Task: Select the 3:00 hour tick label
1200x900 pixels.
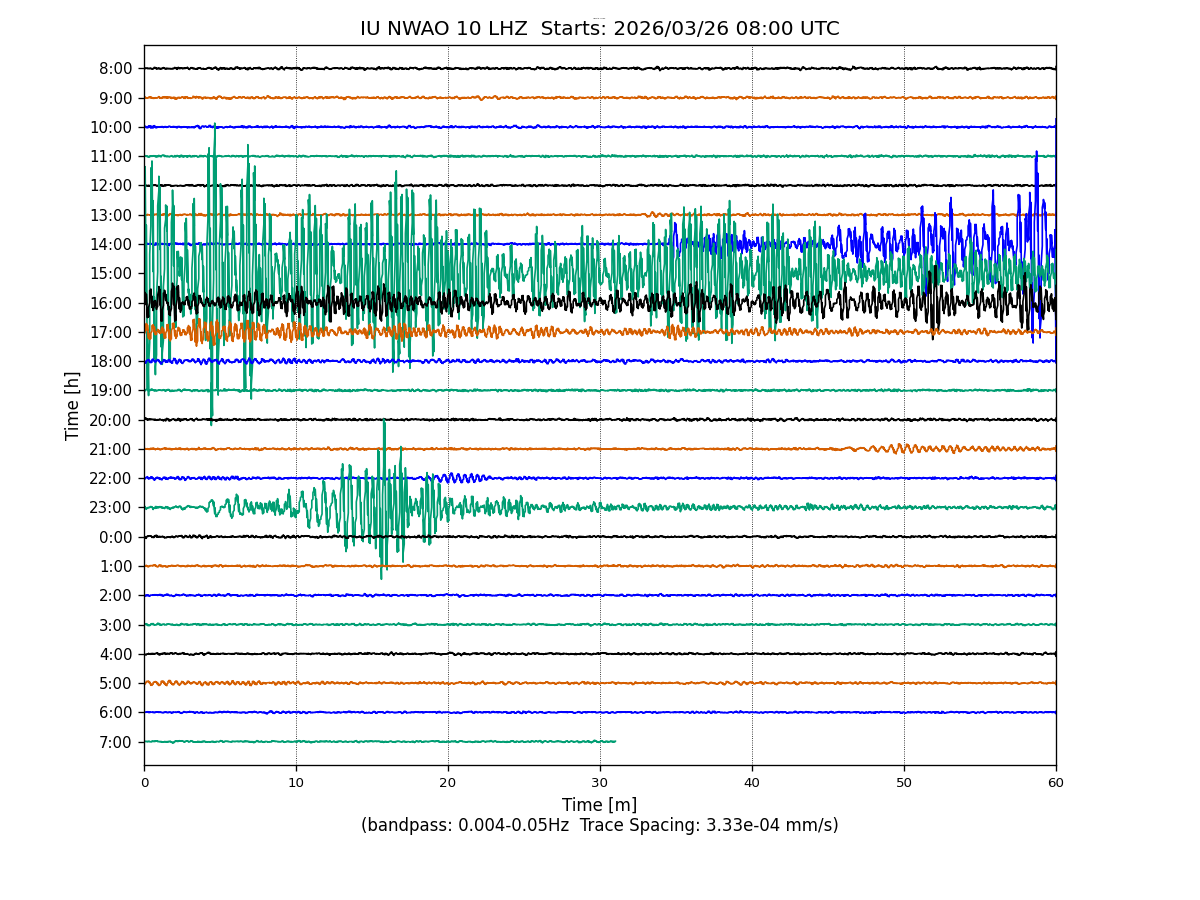Action: click(117, 625)
